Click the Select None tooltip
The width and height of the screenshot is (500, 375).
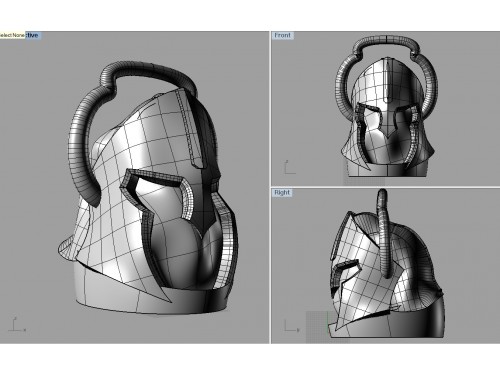click(x=12, y=35)
